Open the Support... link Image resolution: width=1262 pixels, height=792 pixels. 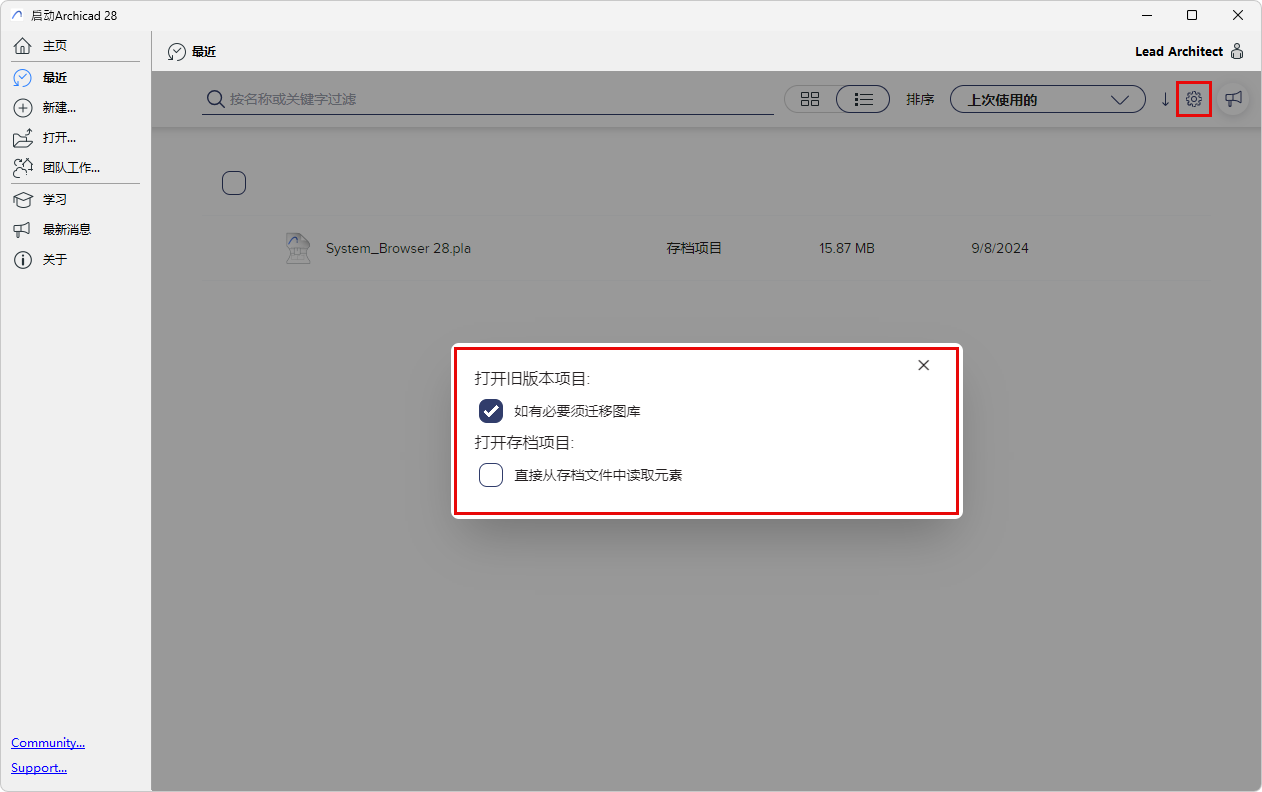click(x=39, y=768)
